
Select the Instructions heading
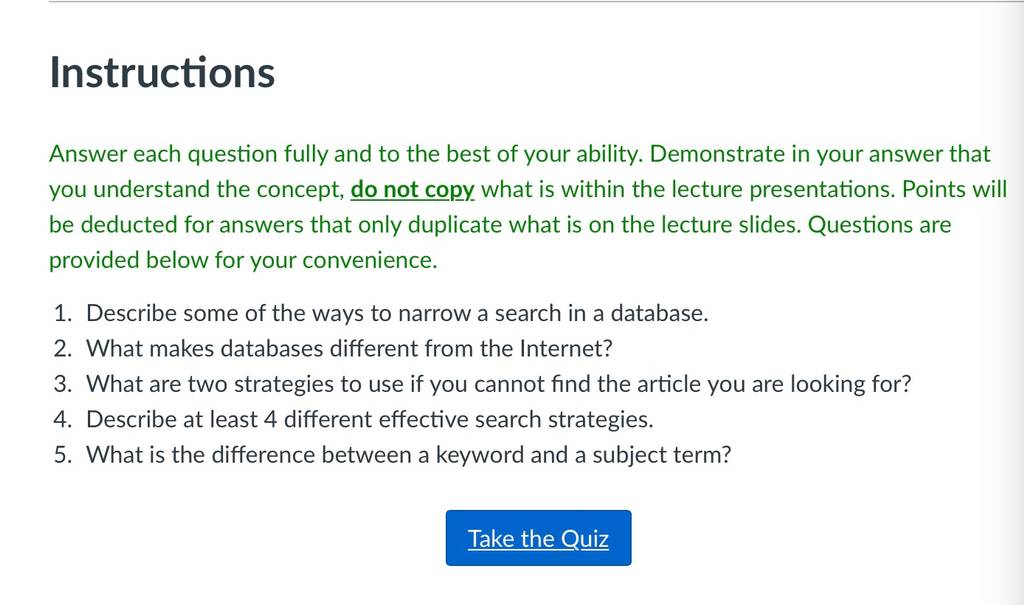(162, 72)
